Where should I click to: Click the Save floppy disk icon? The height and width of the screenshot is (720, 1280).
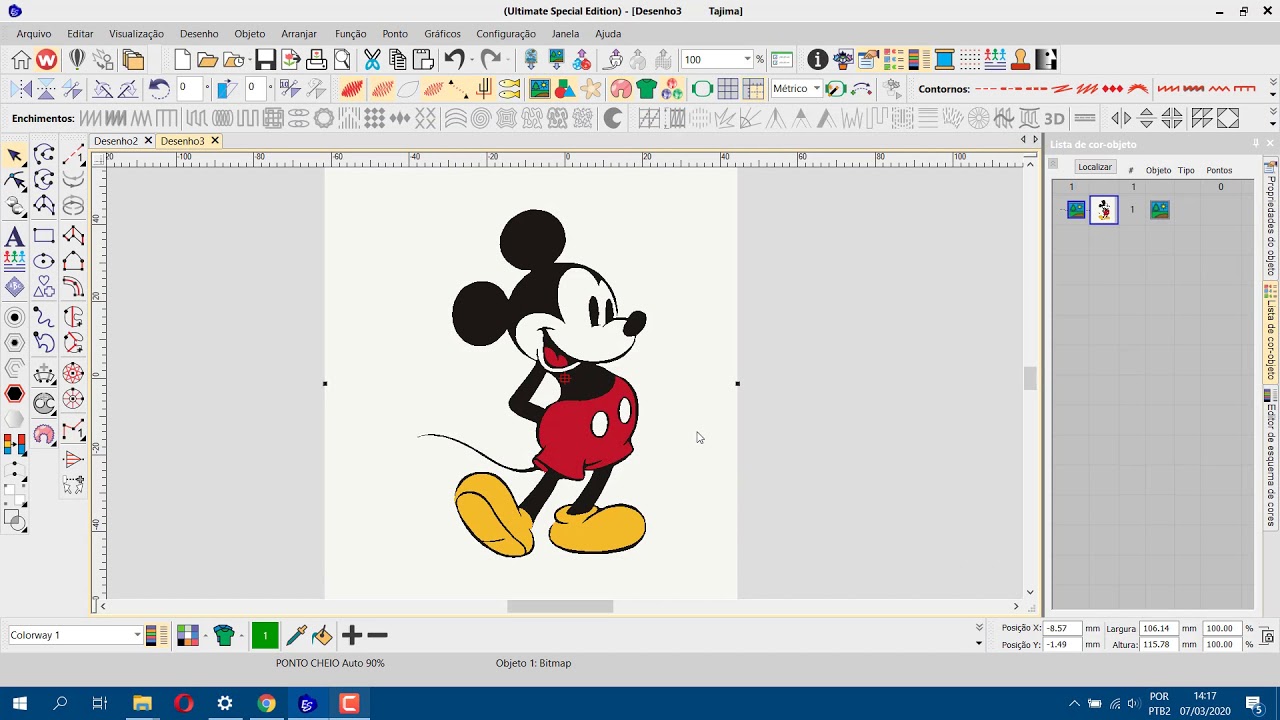point(265,60)
